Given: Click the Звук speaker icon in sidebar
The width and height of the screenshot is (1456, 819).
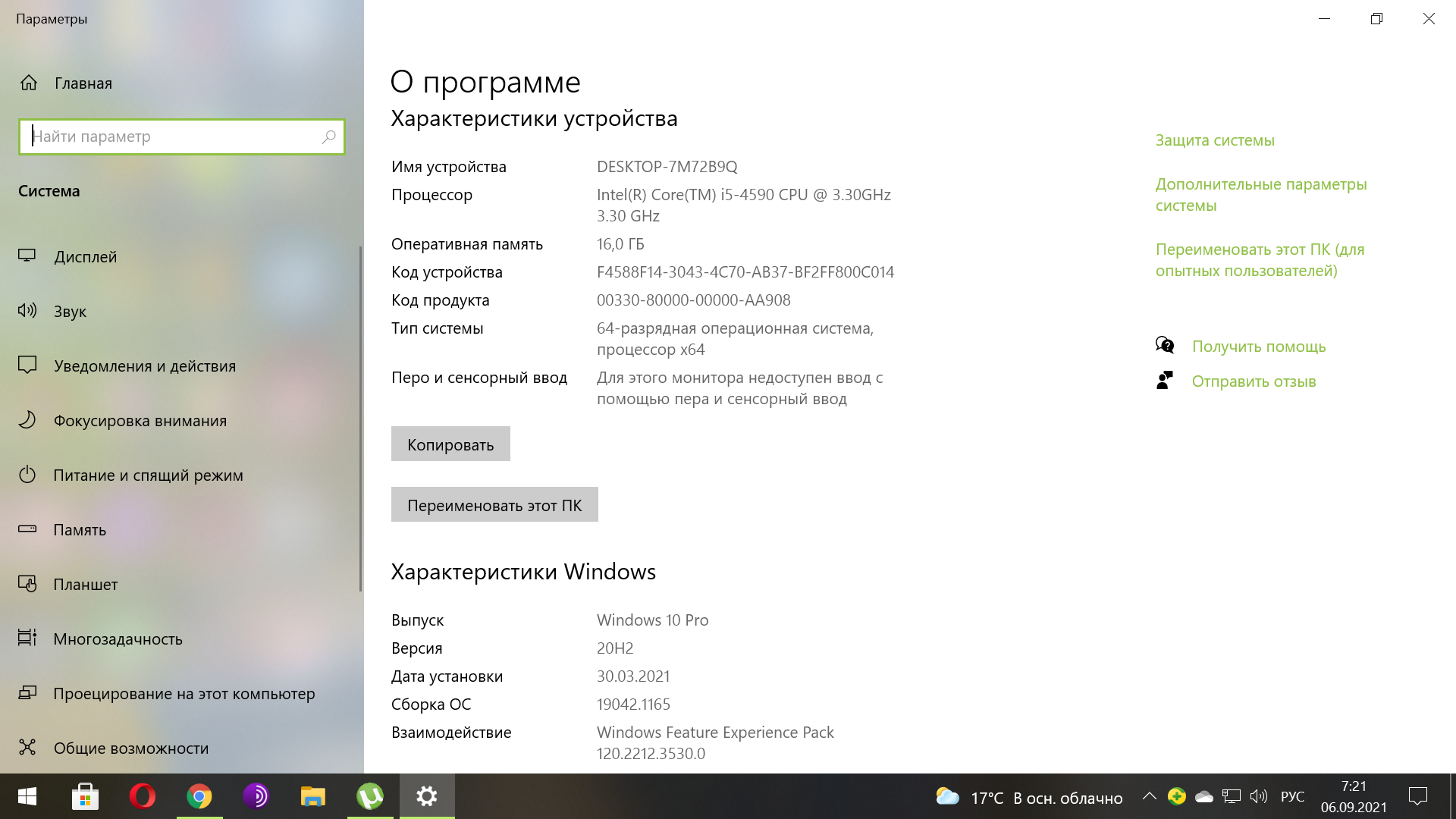Looking at the screenshot, I should pyautogui.click(x=27, y=310).
